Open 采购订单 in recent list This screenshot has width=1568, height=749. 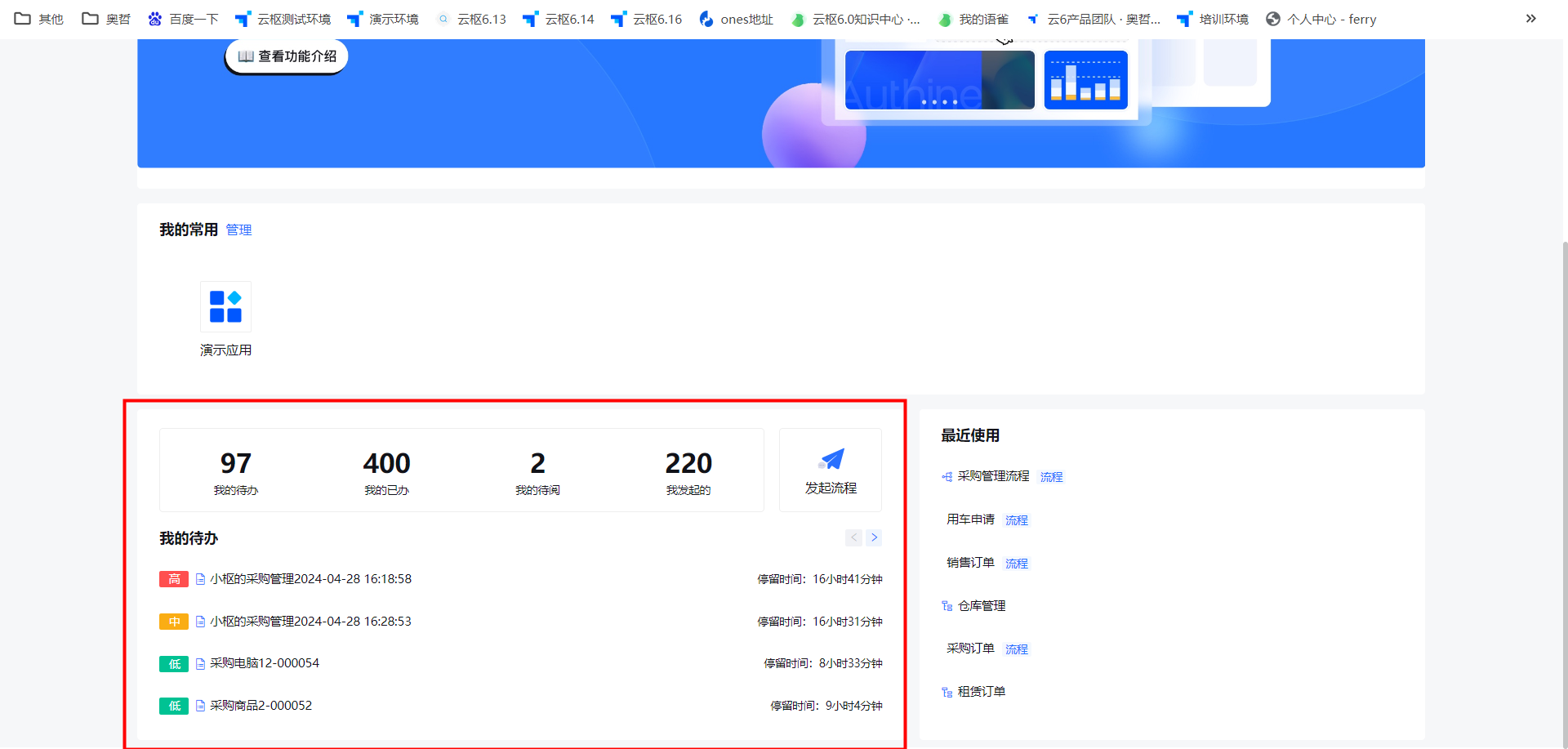[x=970, y=649]
